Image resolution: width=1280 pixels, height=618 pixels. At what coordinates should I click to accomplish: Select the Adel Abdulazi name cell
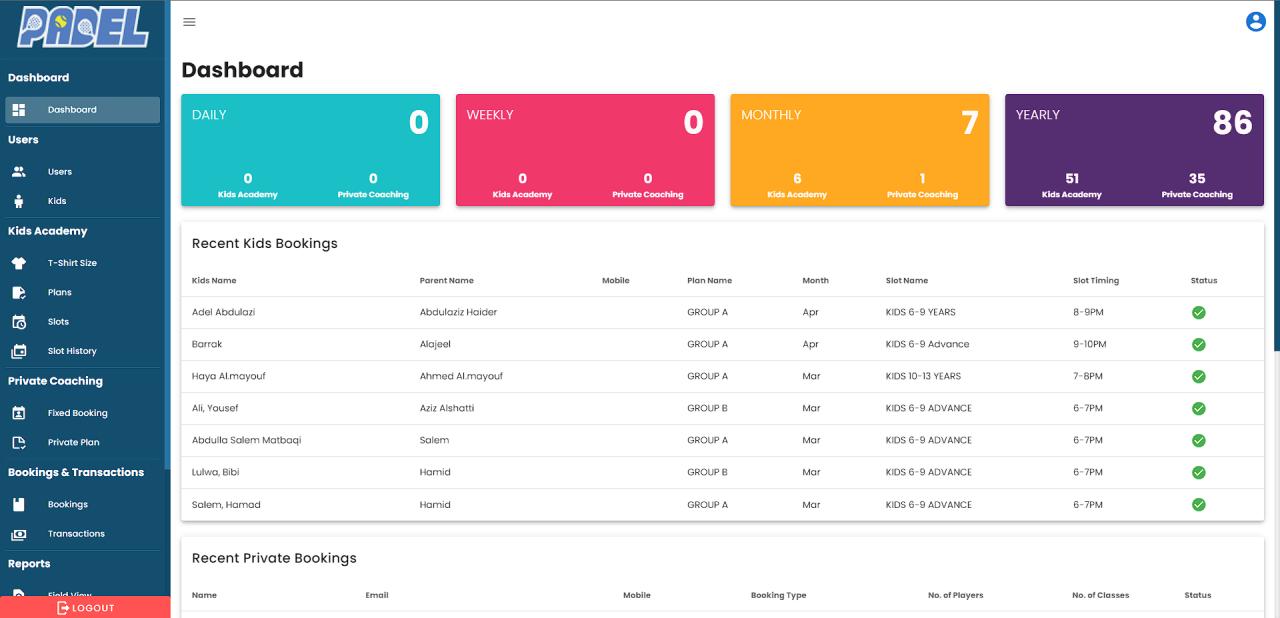[x=223, y=312]
